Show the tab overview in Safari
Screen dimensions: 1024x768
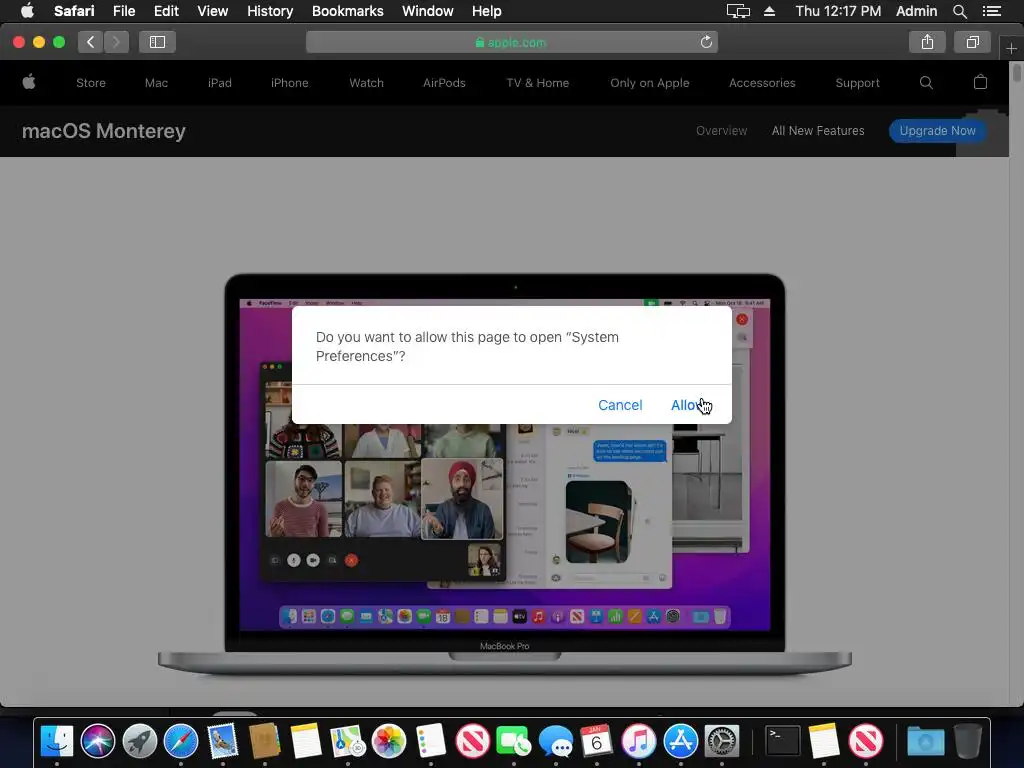[972, 42]
